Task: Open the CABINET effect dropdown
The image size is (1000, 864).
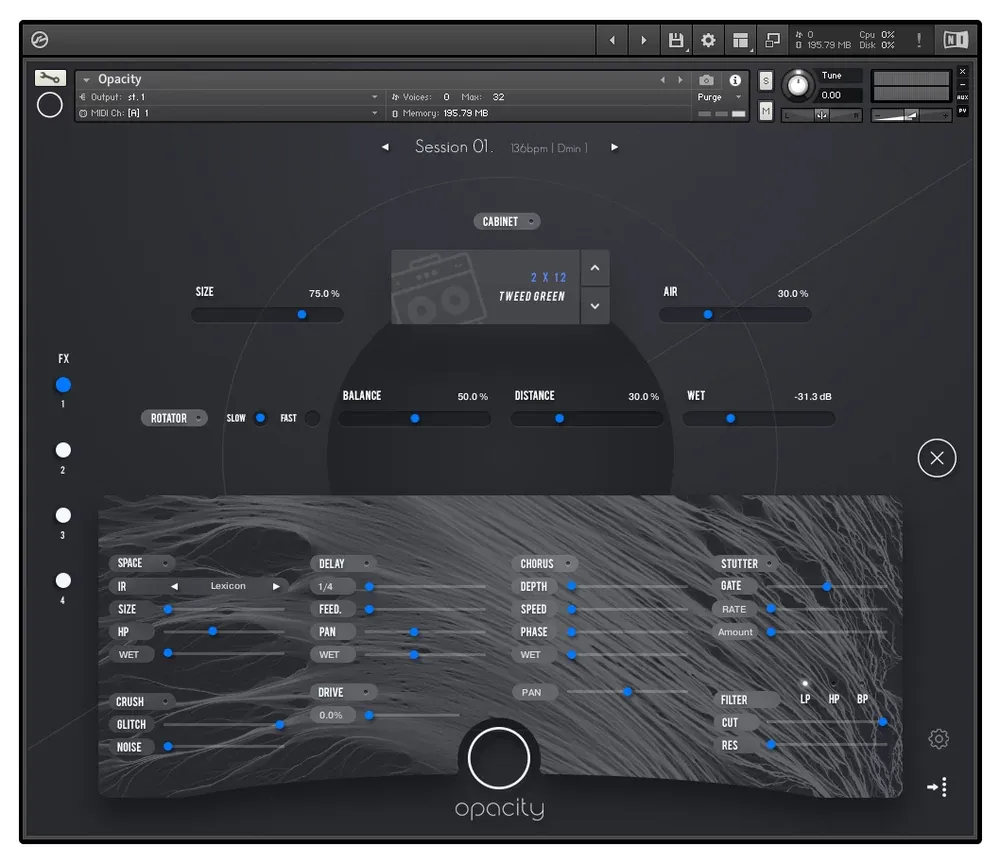Action: coord(506,221)
